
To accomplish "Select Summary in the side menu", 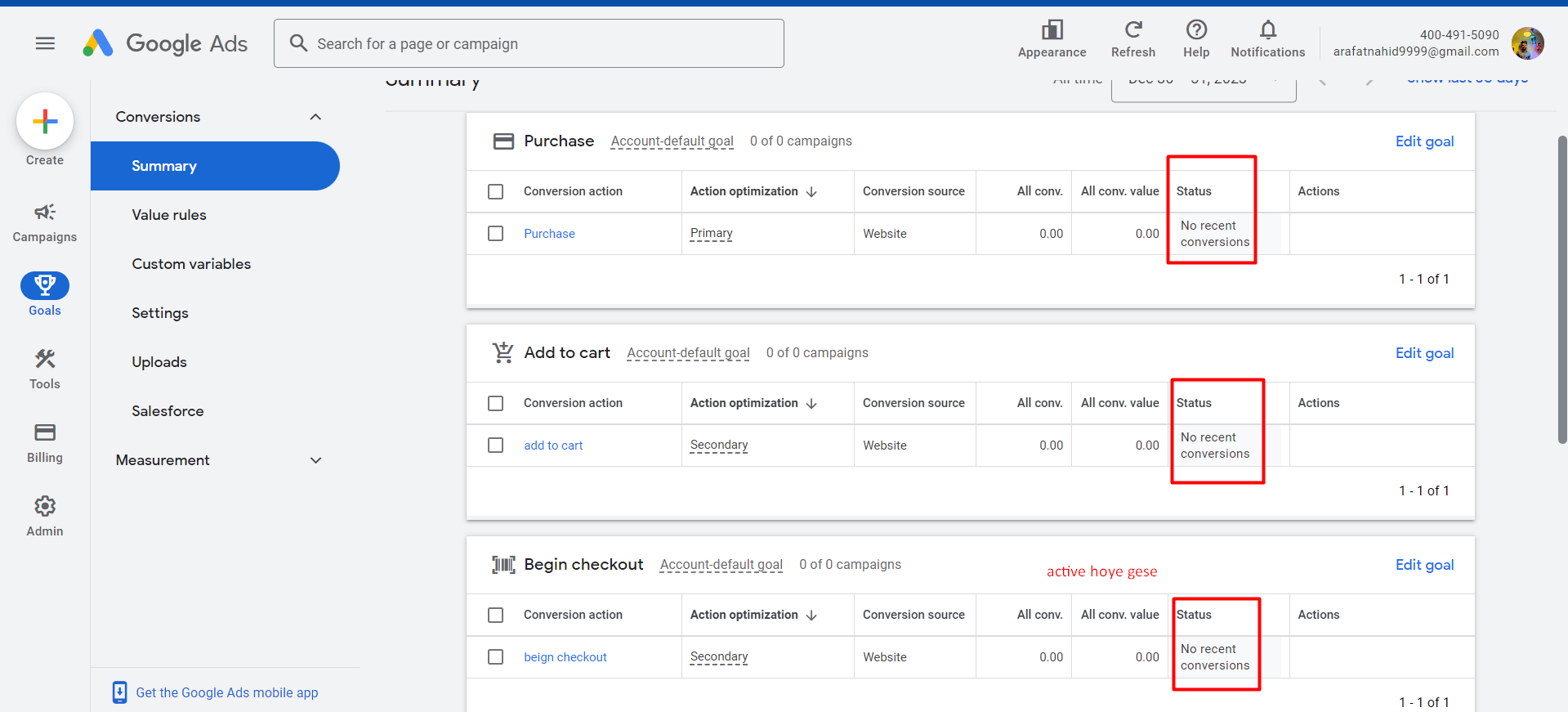I will 215,166.
